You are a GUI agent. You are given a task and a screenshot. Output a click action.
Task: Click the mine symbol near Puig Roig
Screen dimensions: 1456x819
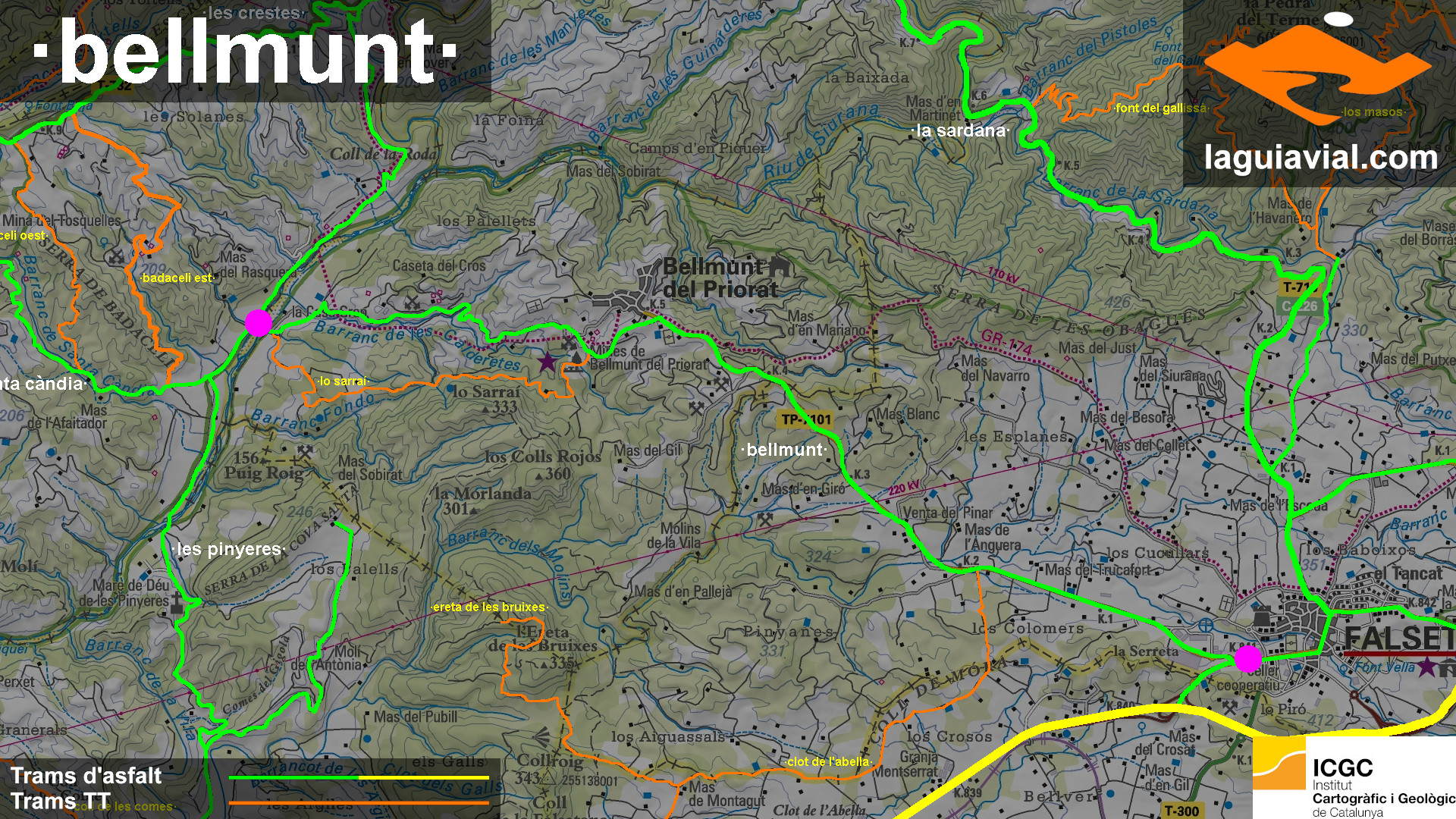coord(305,452)
